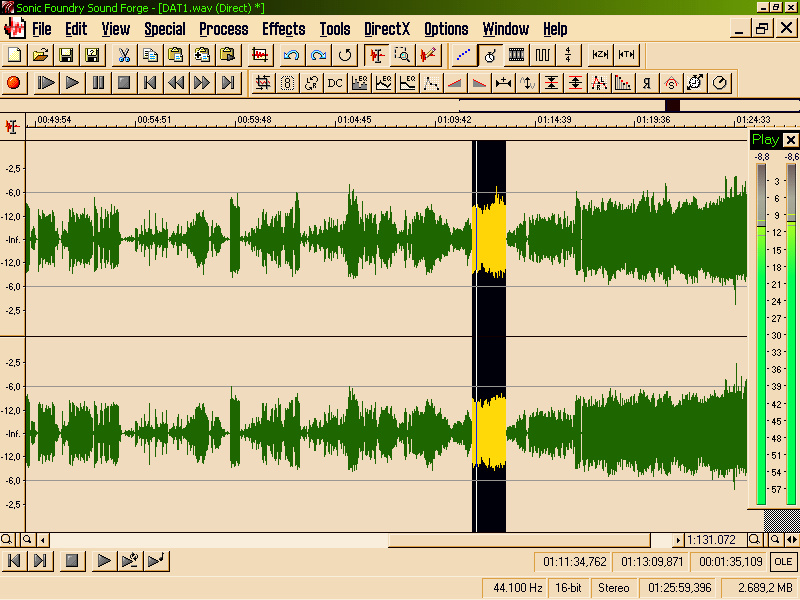Toggle the Pencil tool

tap(429, 55)
